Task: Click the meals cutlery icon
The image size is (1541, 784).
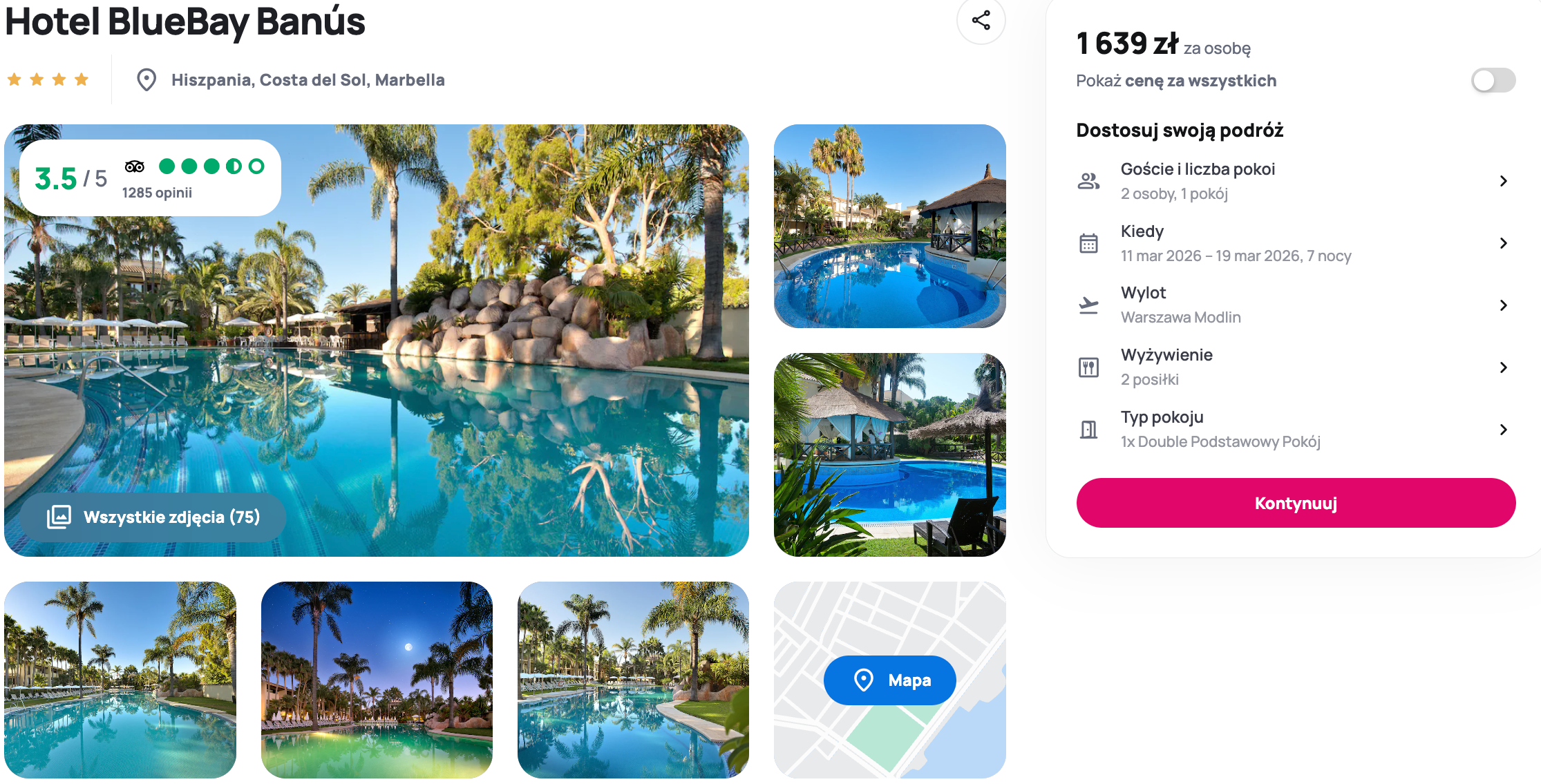Action: pos(1088,367)
